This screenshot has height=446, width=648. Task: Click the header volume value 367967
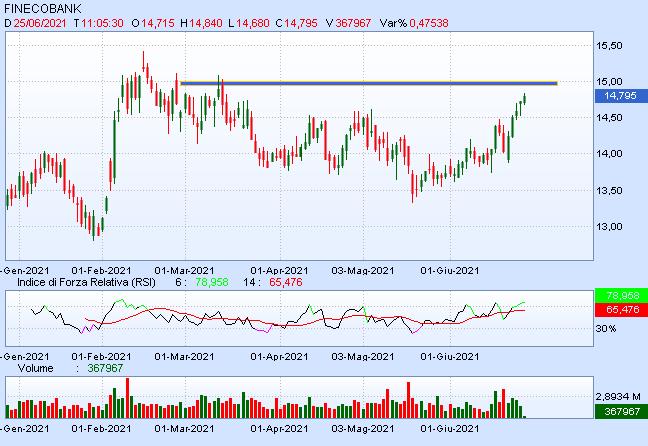(x=353, y=23)
